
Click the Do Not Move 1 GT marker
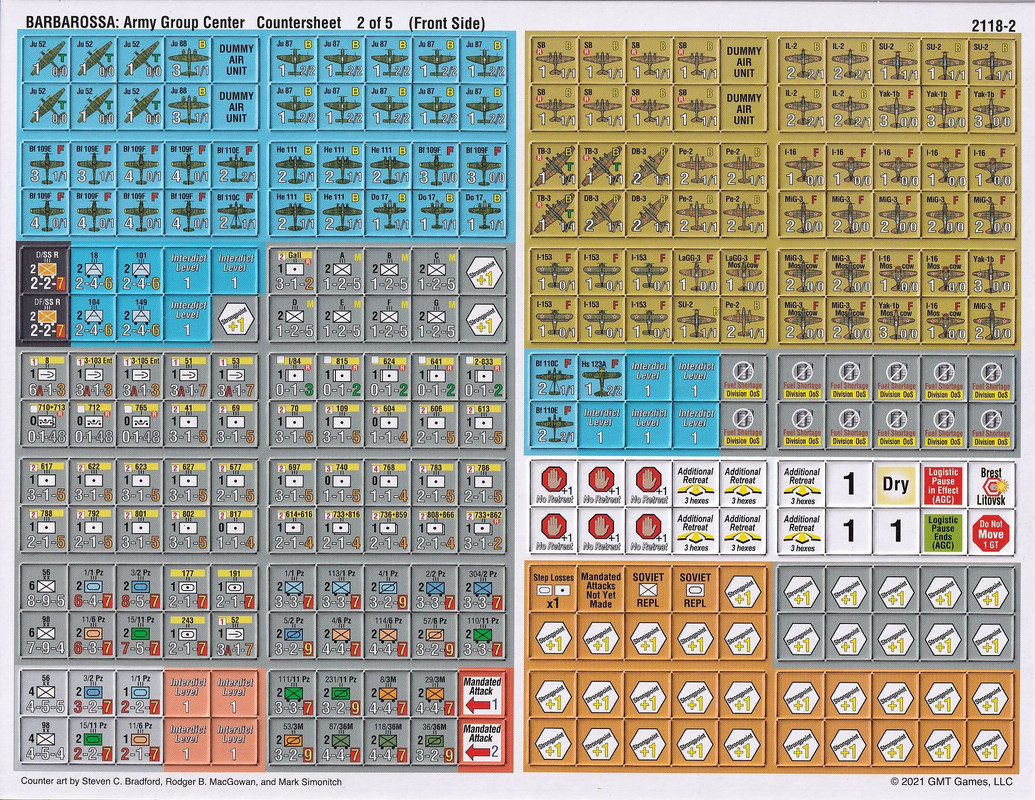[991, 531]
